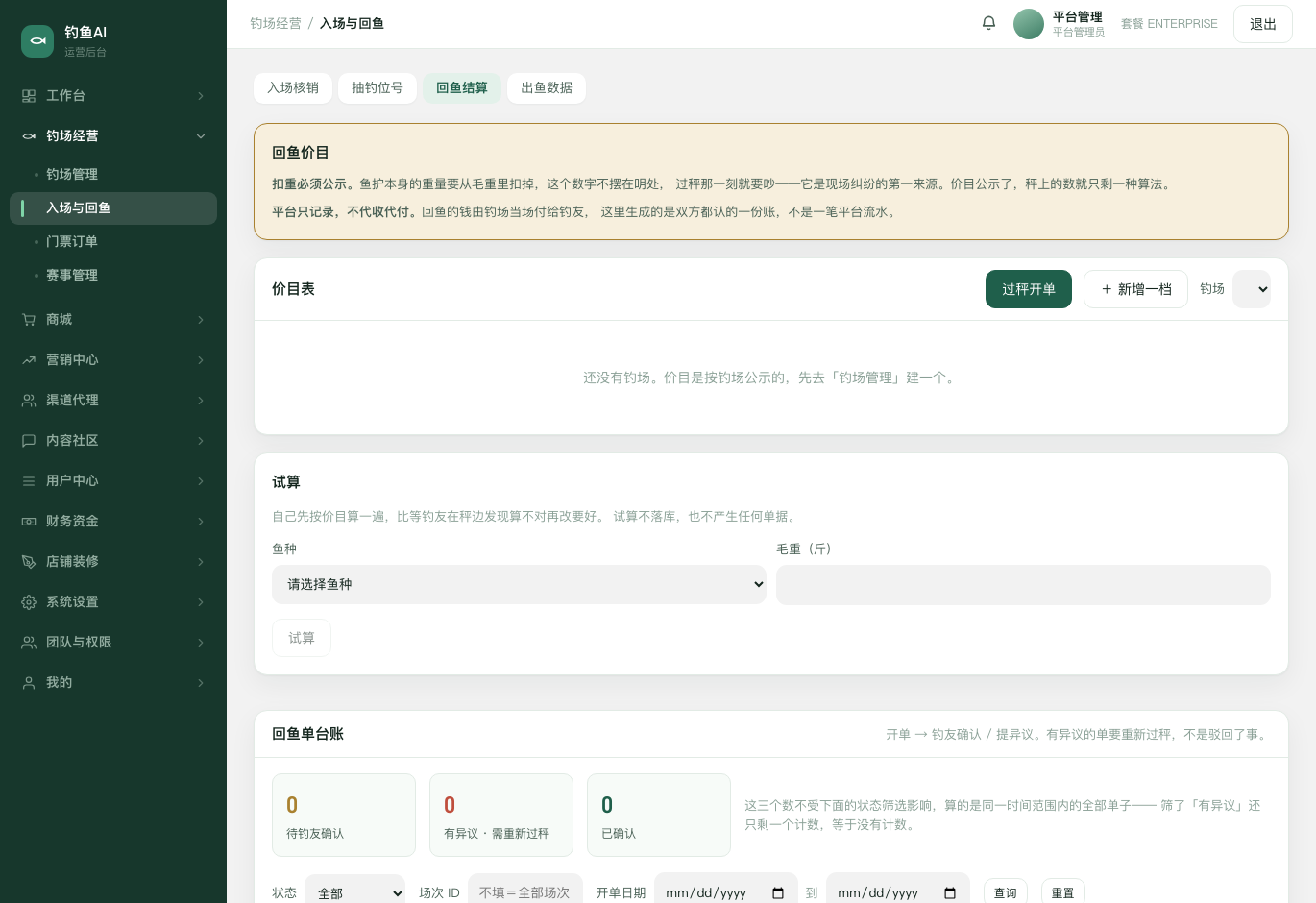Click the 内容社区 chat bubble icon
Image resolution: width=1316 pixels, height=903 pixels.
[x=29, y=441]
